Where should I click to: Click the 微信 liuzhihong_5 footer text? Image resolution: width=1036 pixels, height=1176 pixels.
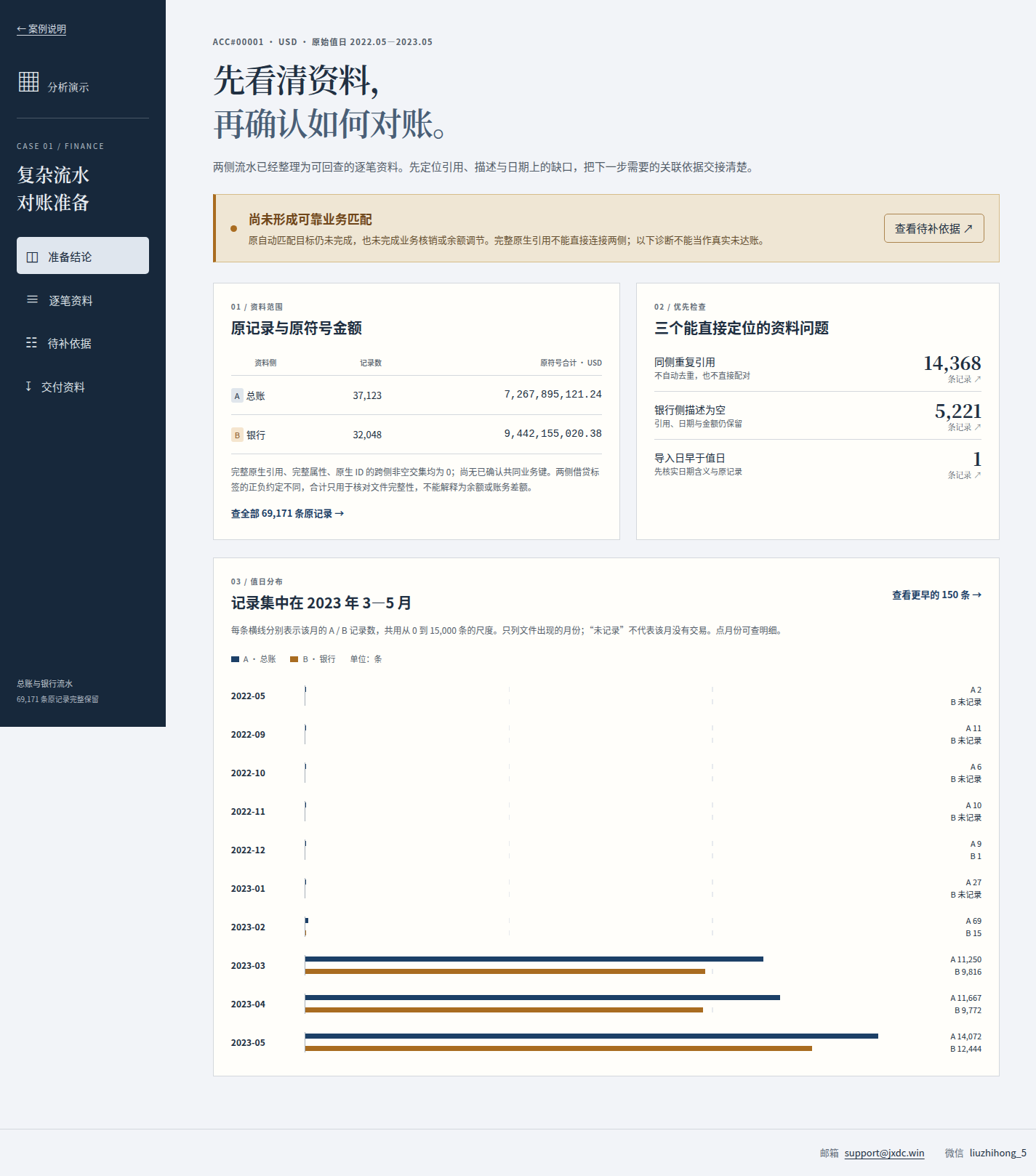[985, 1153]
